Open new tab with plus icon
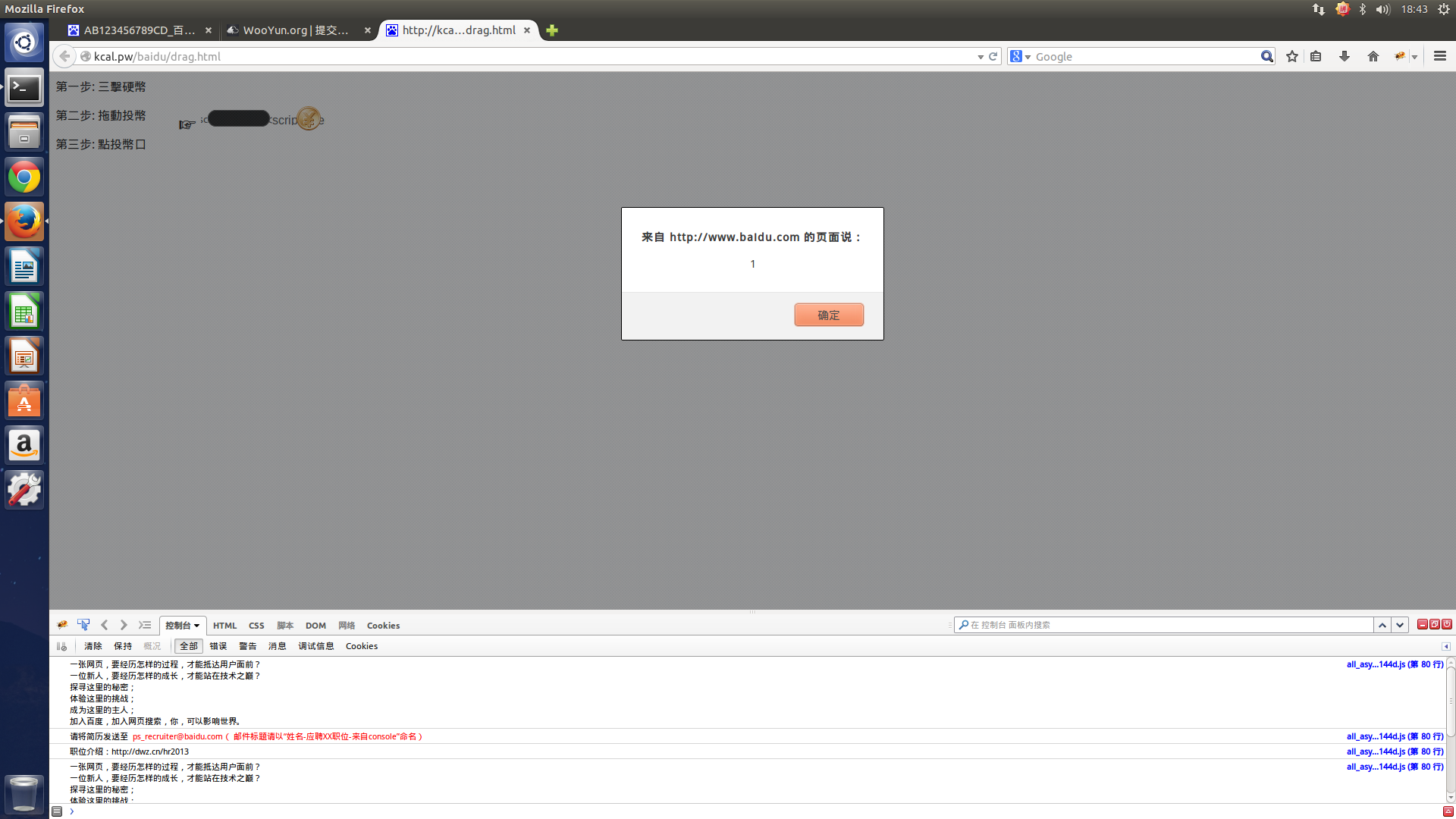The width and height of the screenshot is (1456, 819). pyautogui.click(x=552, y=30)
